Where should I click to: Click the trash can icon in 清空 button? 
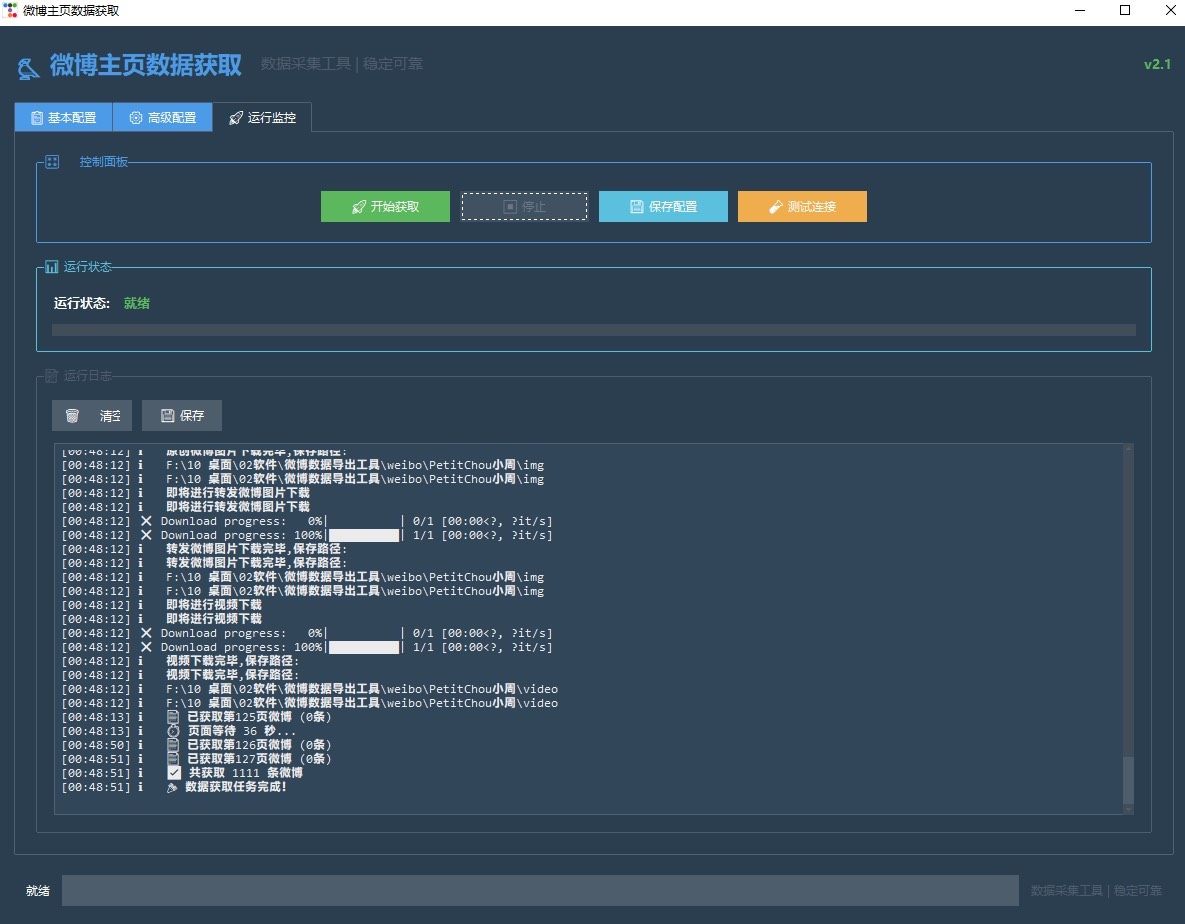click(73, 416)
